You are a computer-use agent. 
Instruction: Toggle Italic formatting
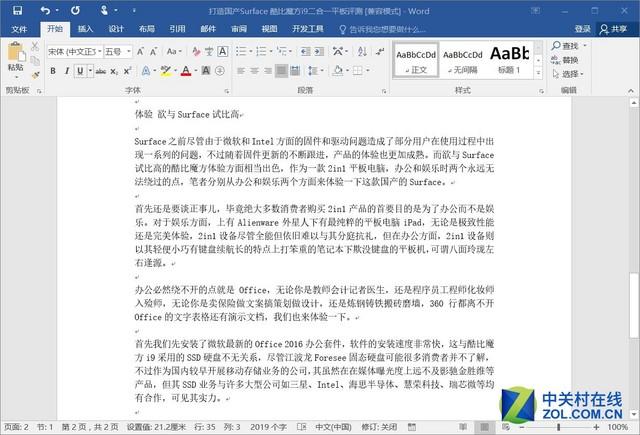point(67,71)
